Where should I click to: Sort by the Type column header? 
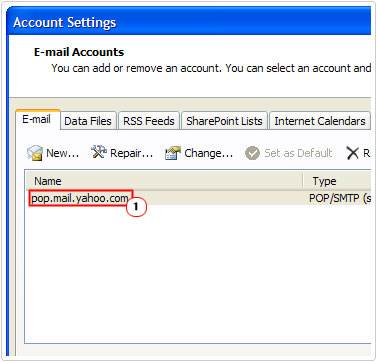337,181
